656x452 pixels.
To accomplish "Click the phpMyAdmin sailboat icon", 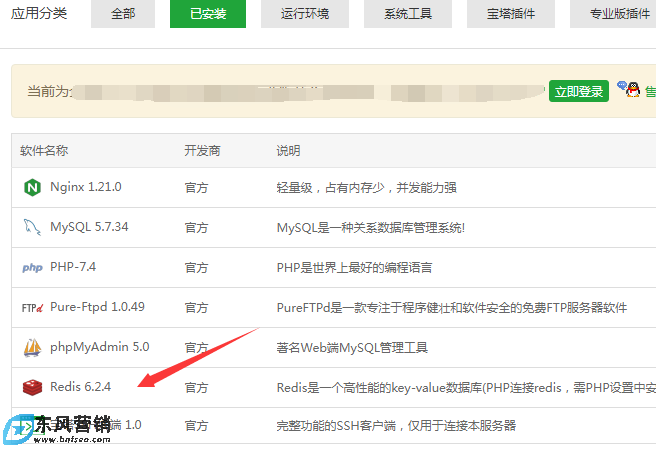I will (x=32, y=347).
